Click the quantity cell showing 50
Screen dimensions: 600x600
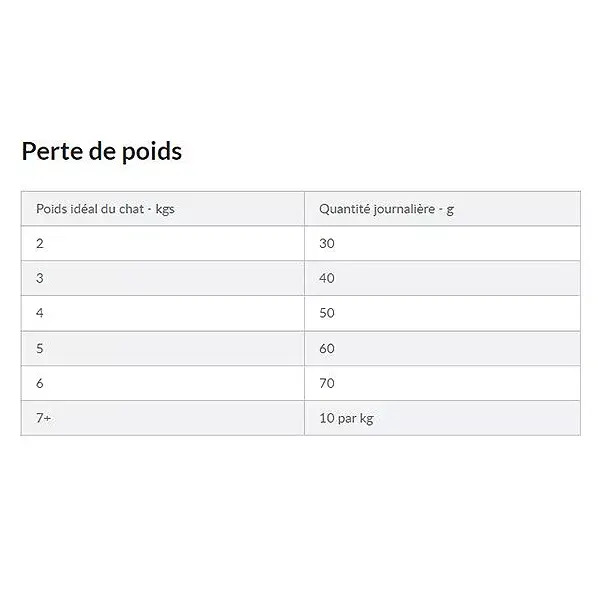pyautogui.click(x=443, y=313)
